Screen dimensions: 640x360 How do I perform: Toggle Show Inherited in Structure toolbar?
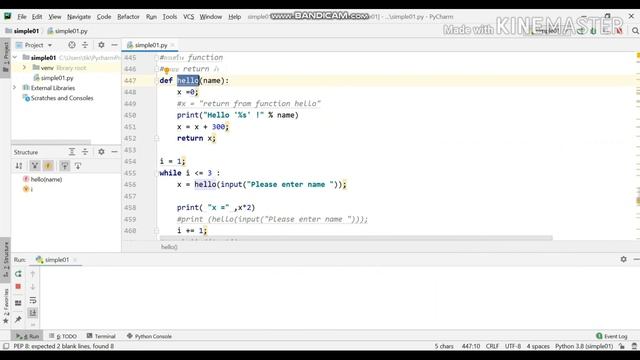point(35,166)
